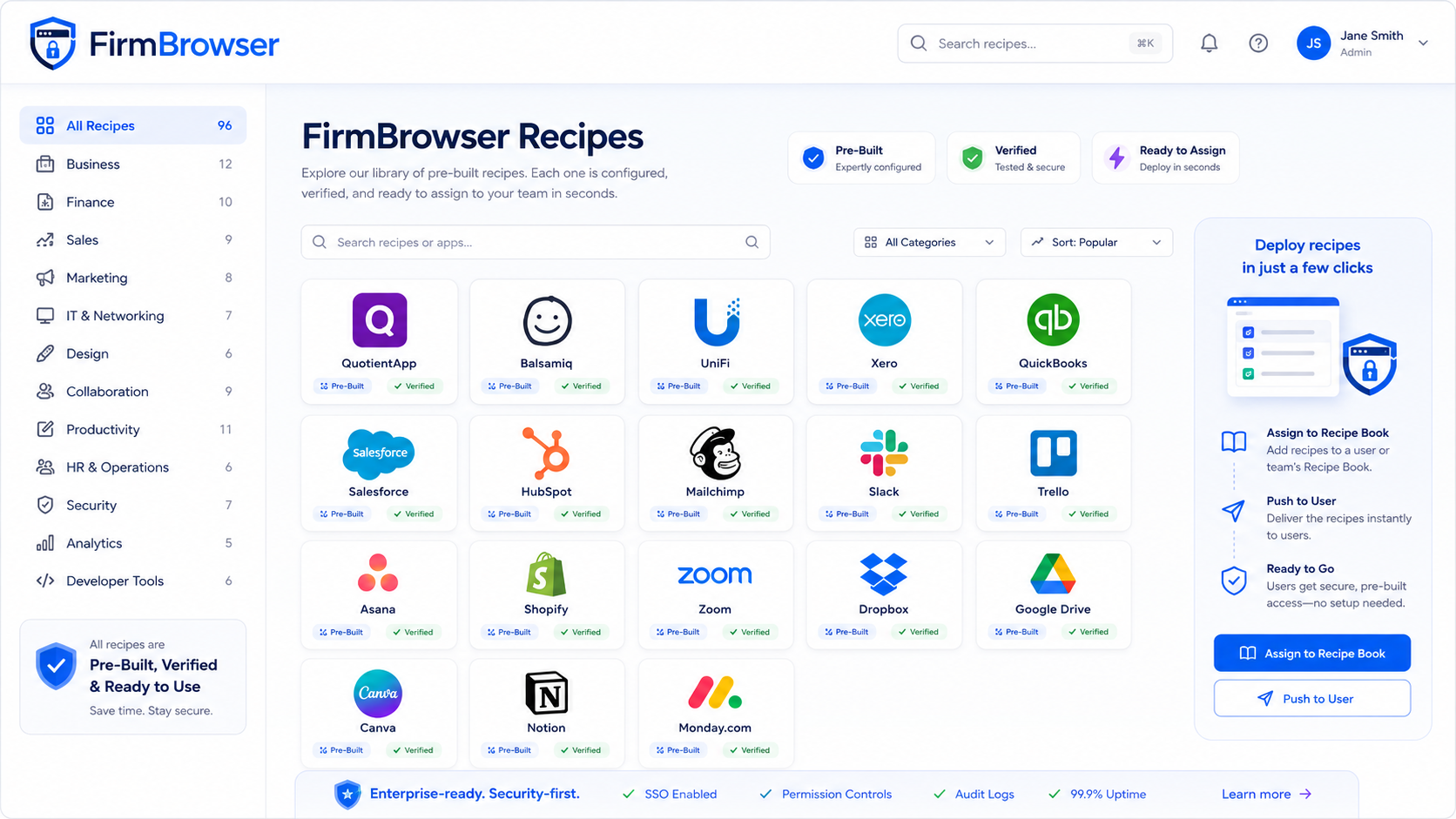Click the SSO Enabled text
Screen dimensions: 1456x819
[x=680, y=794]
